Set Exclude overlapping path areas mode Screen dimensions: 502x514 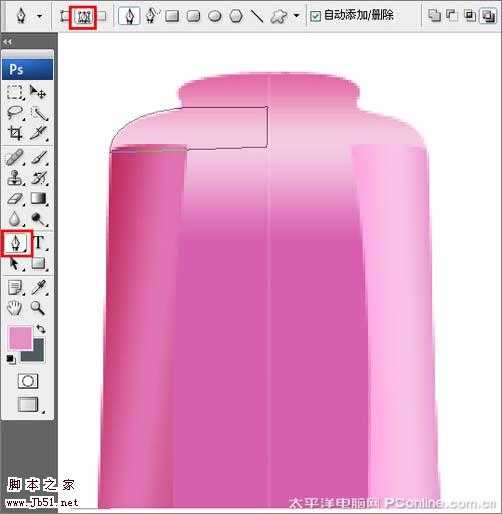click(x=487, y=16)
